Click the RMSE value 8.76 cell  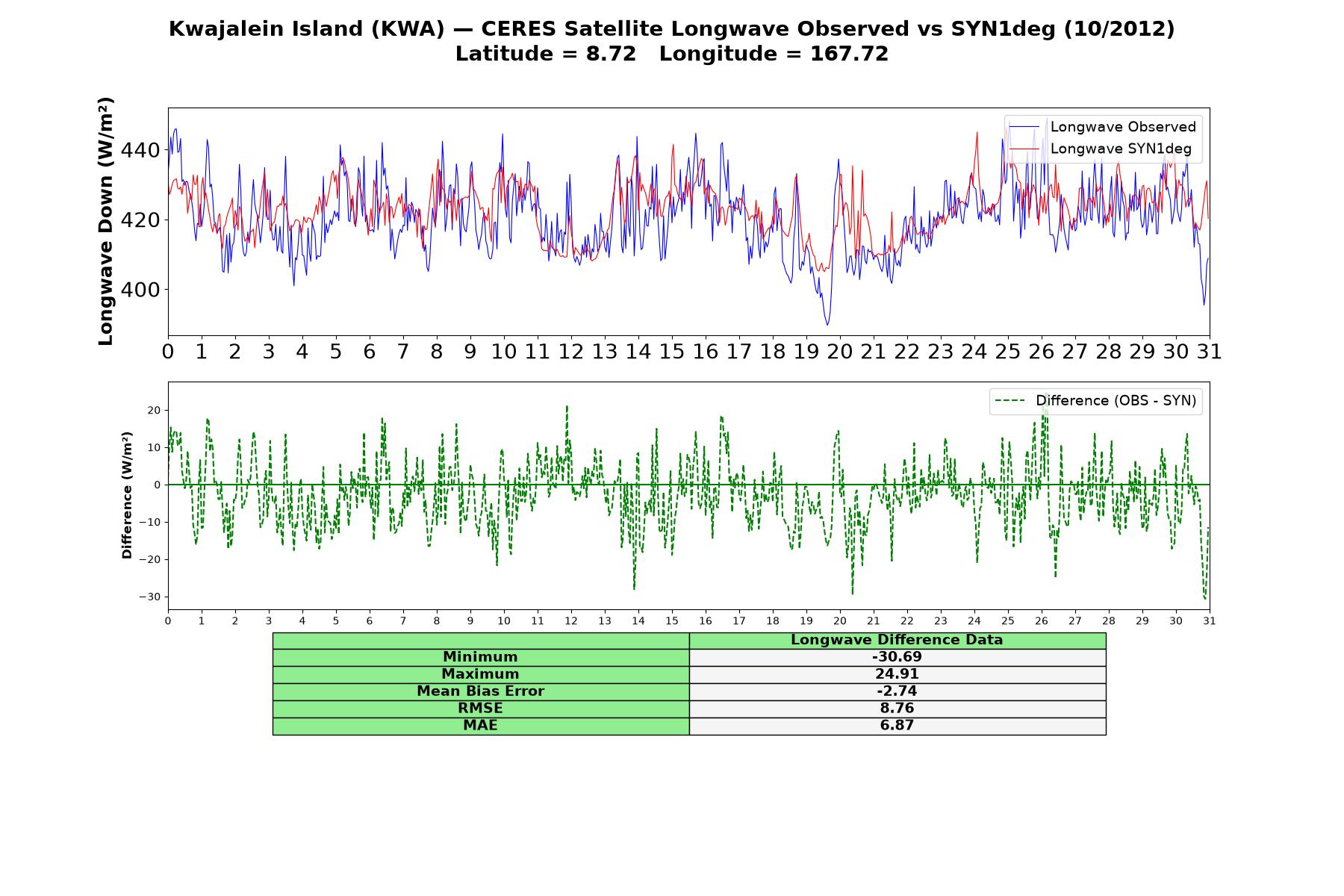[x=897, y=709]
